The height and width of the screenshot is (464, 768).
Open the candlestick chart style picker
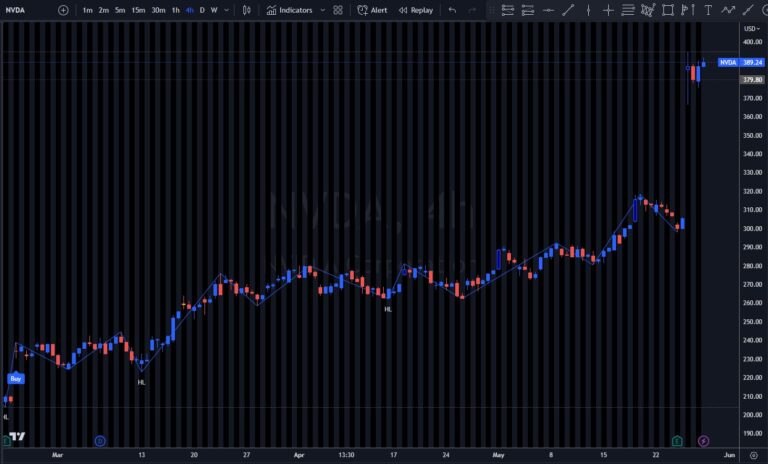coord(247,10)
